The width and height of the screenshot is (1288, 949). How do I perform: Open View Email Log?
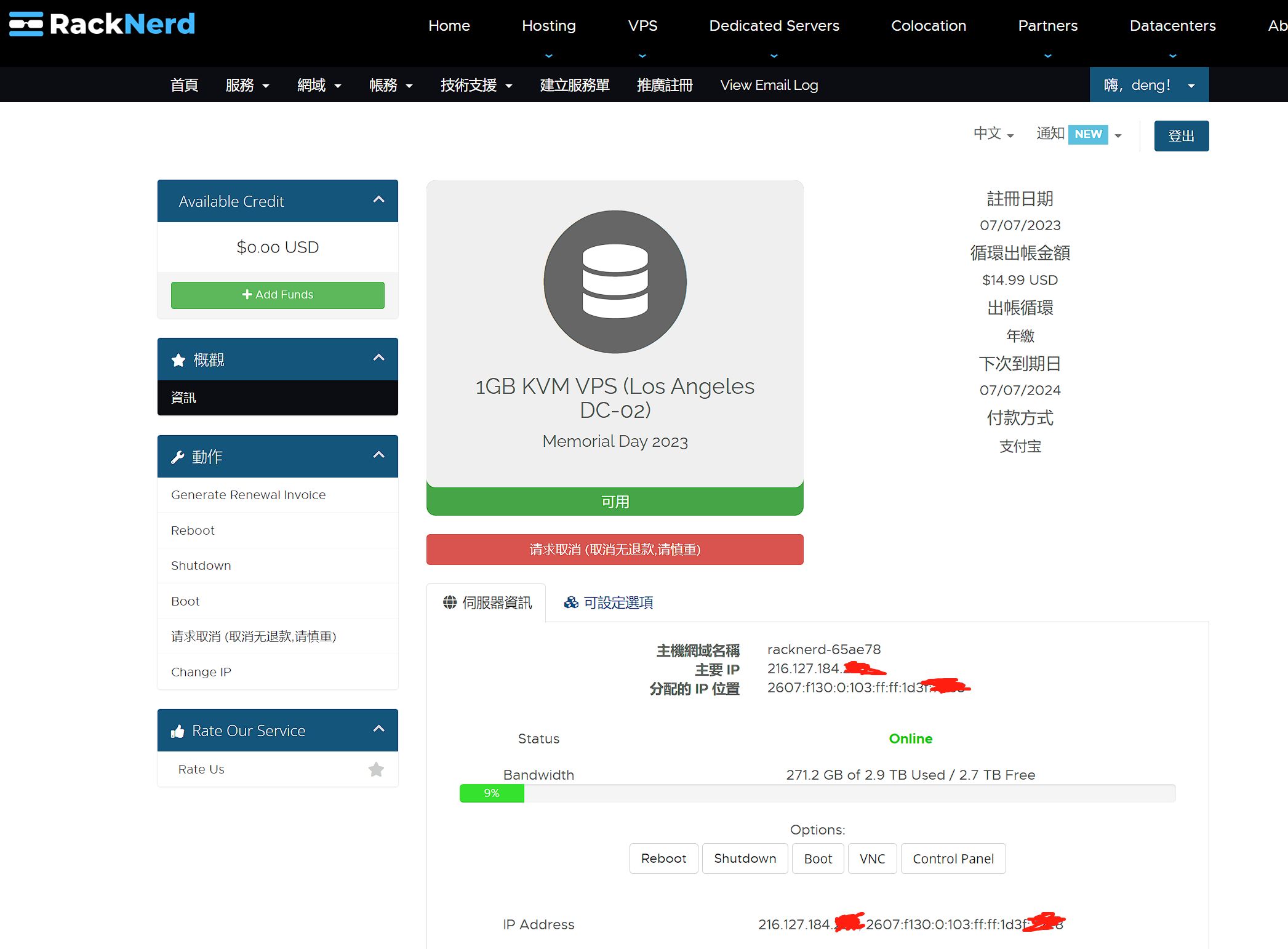point(769,85)
